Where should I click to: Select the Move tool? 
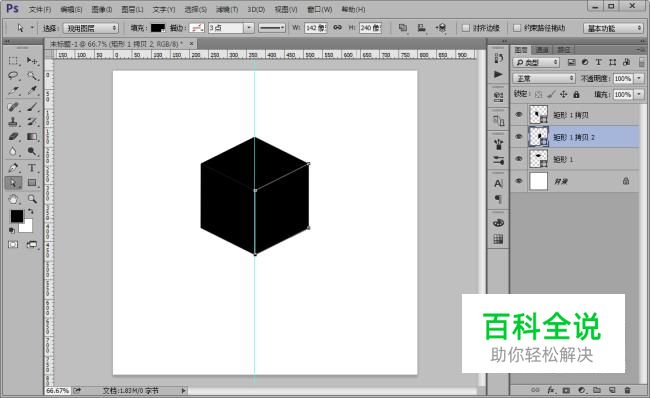tap(32, 61)
